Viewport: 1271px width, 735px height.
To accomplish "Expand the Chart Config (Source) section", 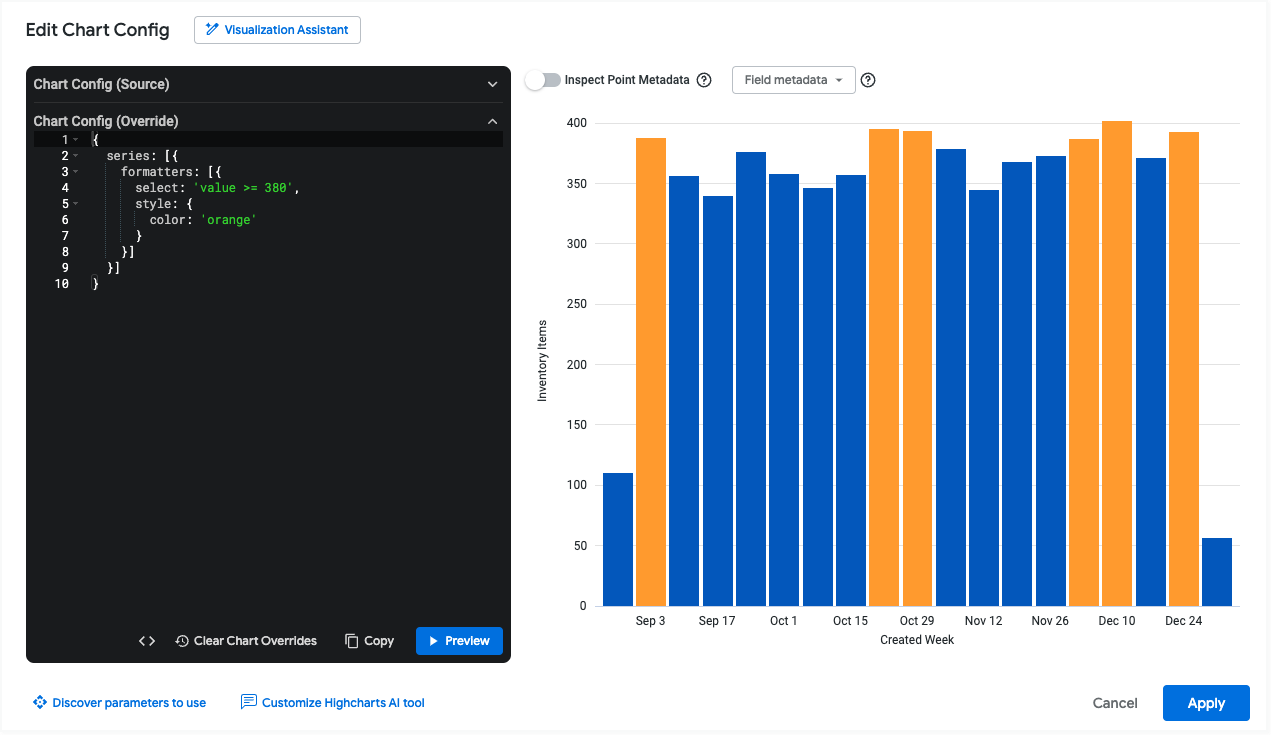I will [492, 85].
